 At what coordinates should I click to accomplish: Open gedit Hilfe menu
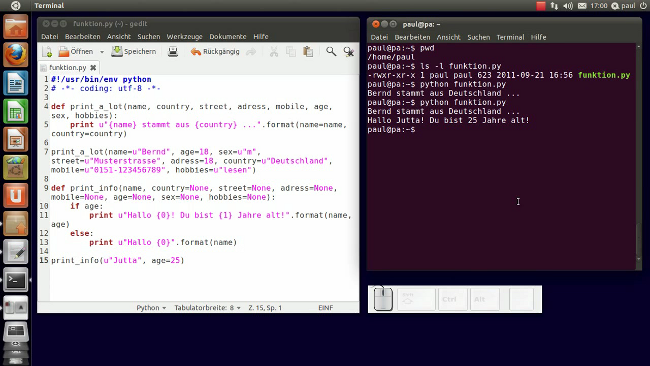coord(261,36)
